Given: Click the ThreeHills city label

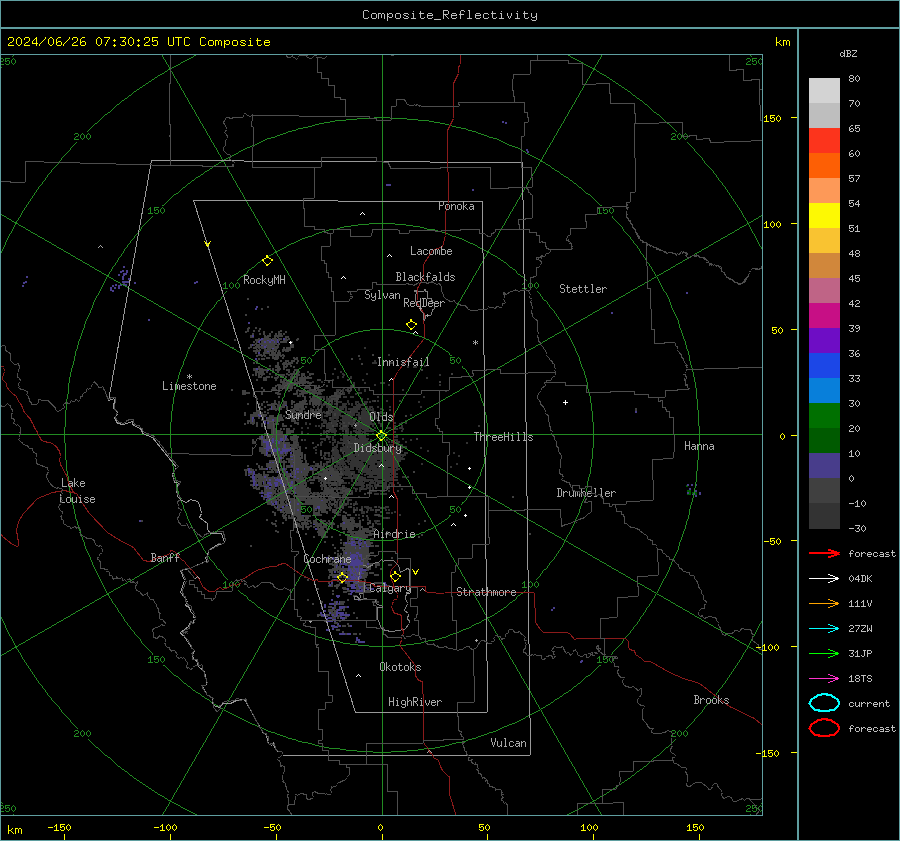Looking at the screenshot, I should (503, 437).
